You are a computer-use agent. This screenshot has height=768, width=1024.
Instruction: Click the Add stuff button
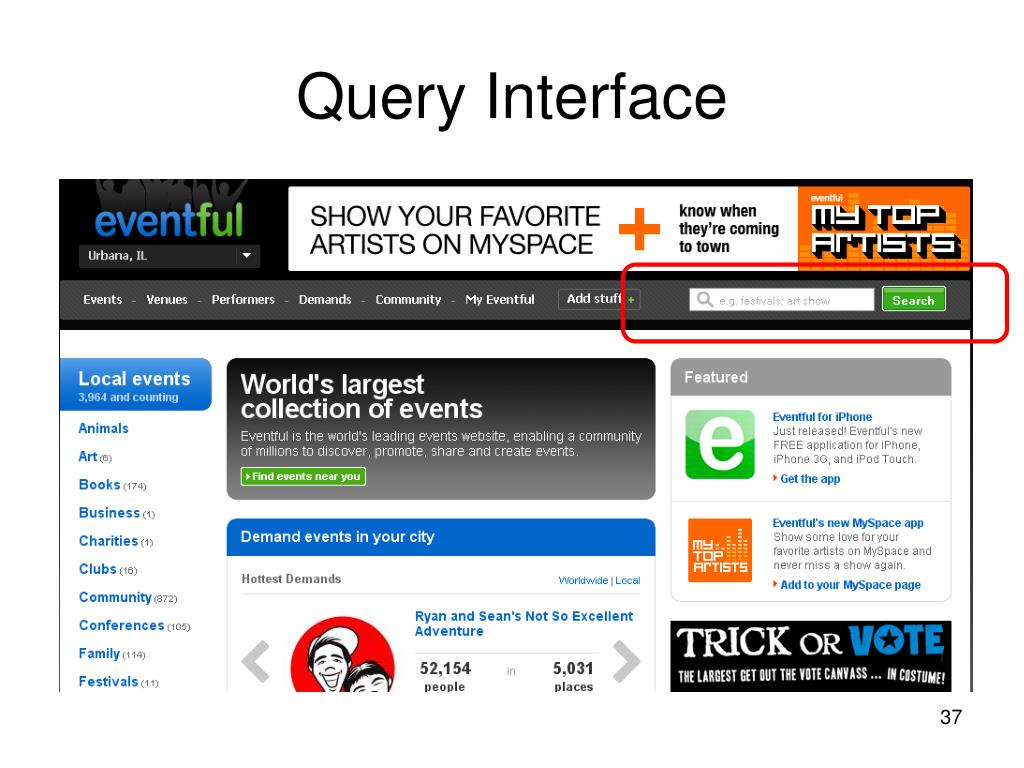[599, 299]
